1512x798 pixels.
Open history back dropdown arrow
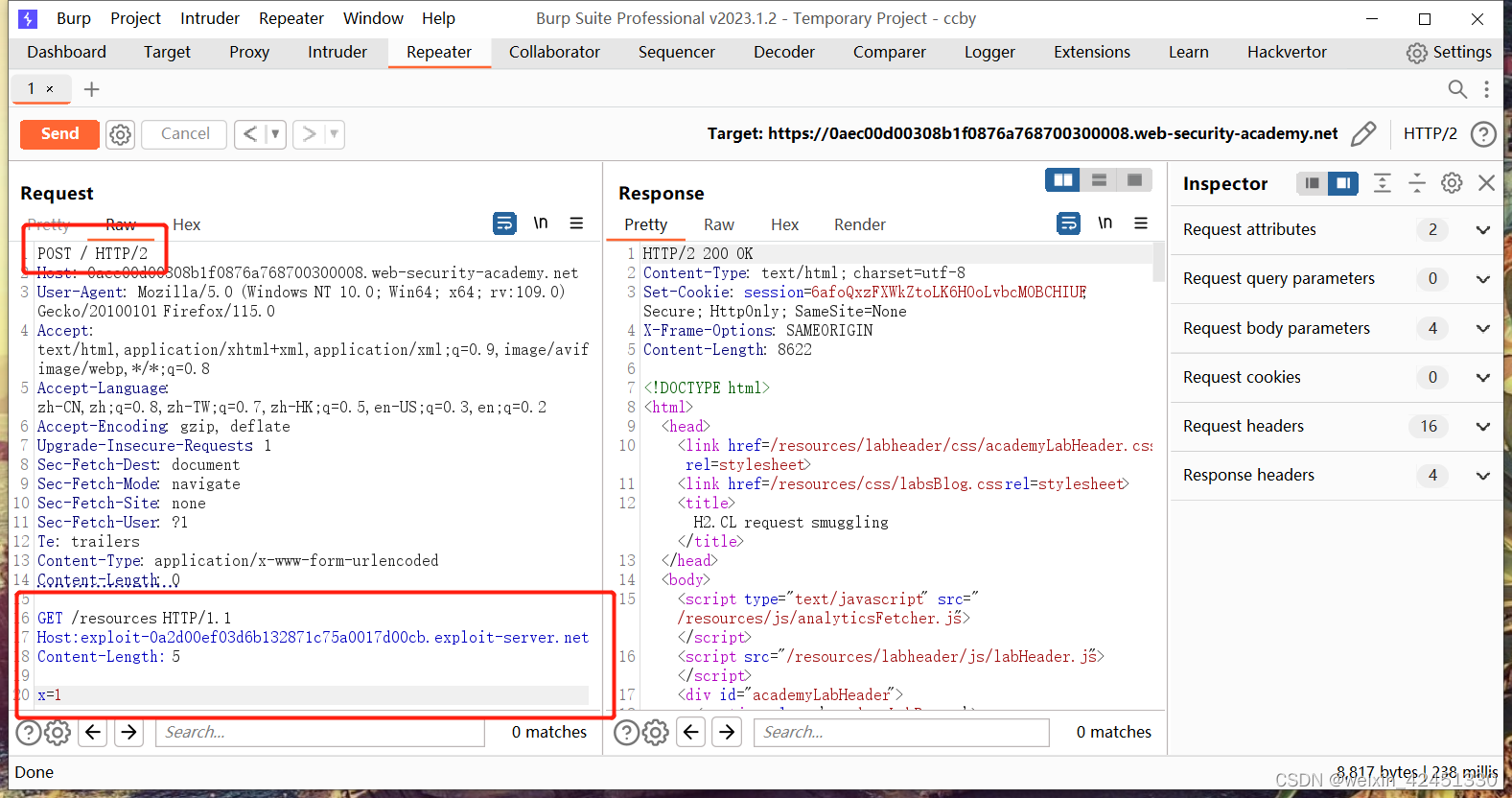[274, 134]
